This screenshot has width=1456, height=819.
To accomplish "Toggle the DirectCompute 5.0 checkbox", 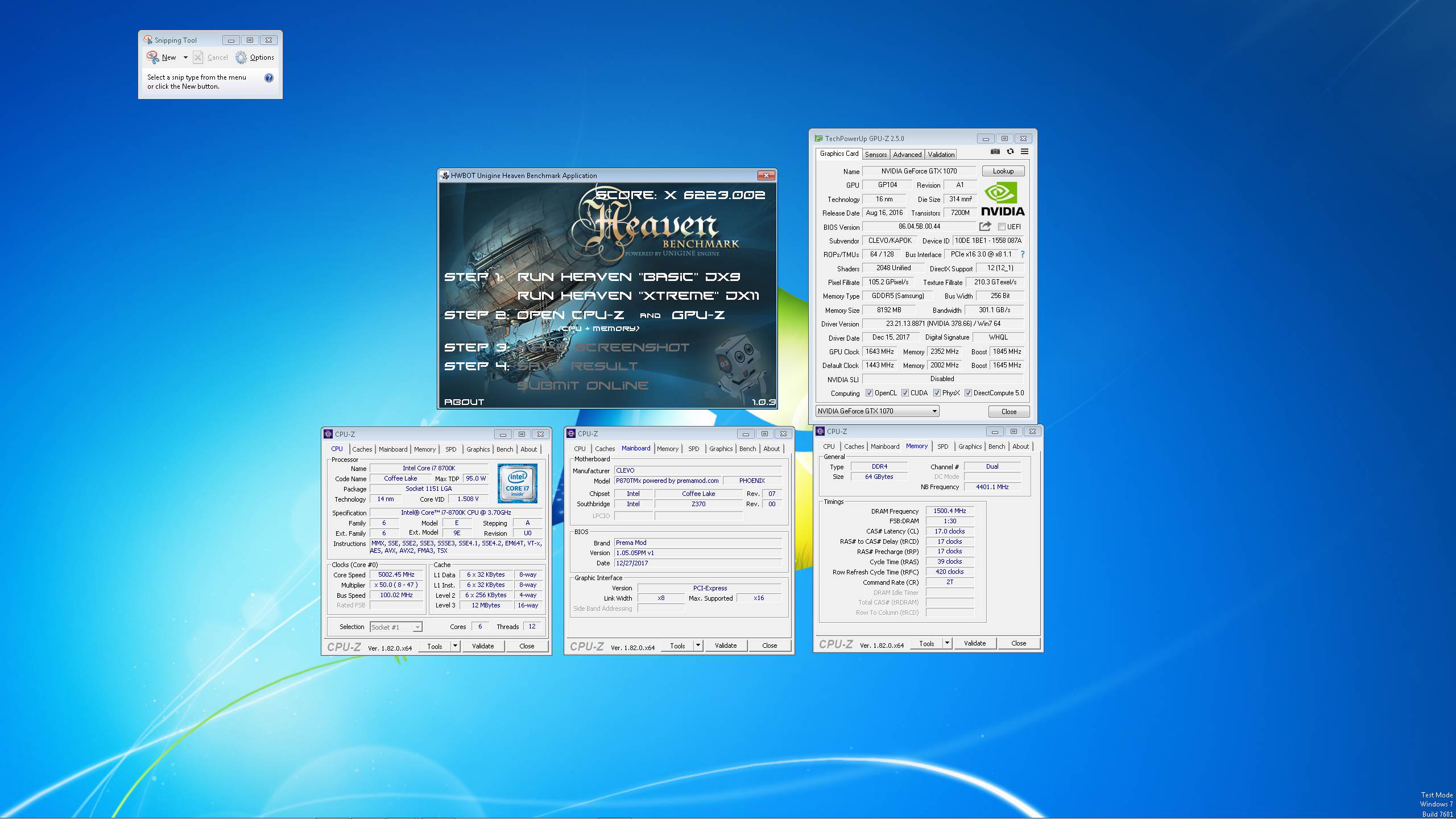I will (x=968, y=393).
